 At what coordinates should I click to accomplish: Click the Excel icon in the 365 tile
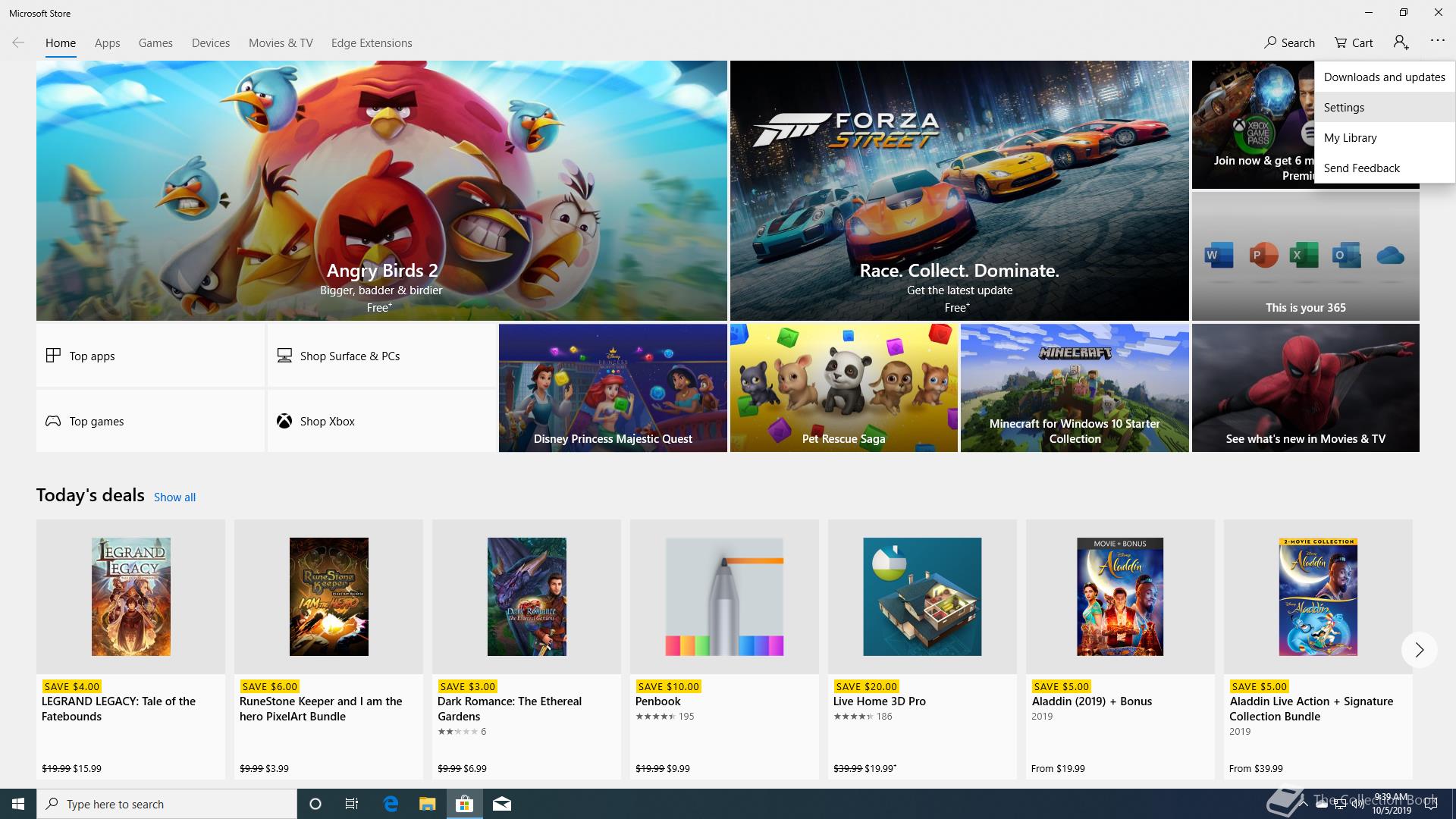[1304, 256]
